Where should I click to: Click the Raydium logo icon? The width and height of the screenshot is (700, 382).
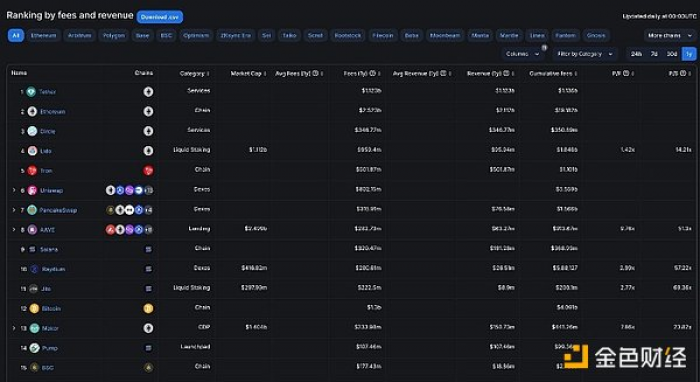(x=34, y=269)
